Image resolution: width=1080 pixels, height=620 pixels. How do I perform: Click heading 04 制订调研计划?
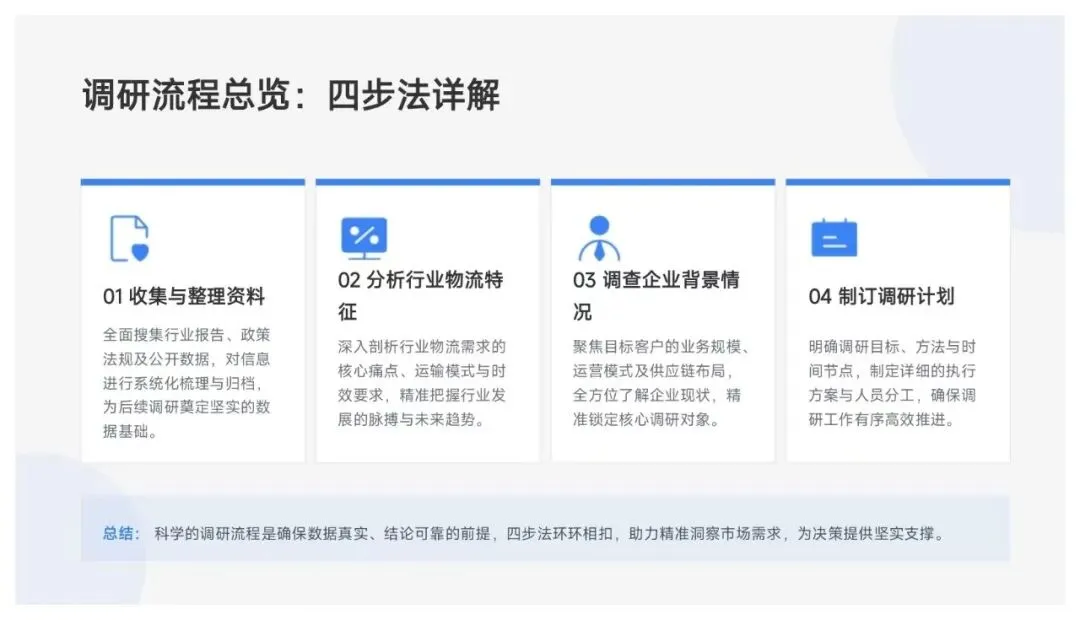coord(881,297)
